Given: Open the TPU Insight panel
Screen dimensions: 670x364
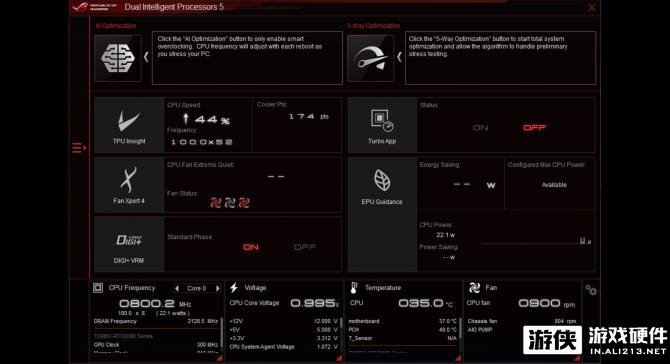Looking at the screenshot, I should click(x=129, y=125).
